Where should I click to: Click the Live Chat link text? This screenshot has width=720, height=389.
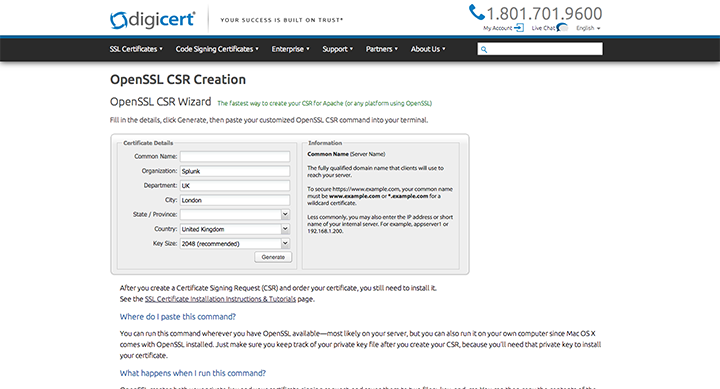tap(543, 28)
